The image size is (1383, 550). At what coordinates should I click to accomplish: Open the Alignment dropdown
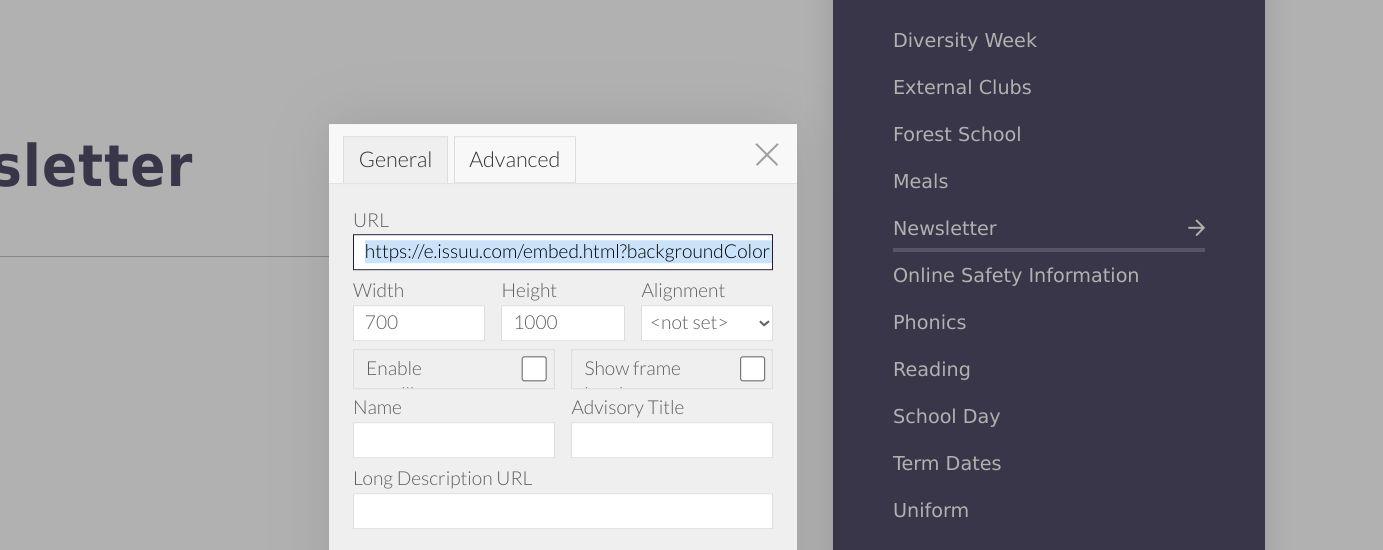[x=707, y=323]
